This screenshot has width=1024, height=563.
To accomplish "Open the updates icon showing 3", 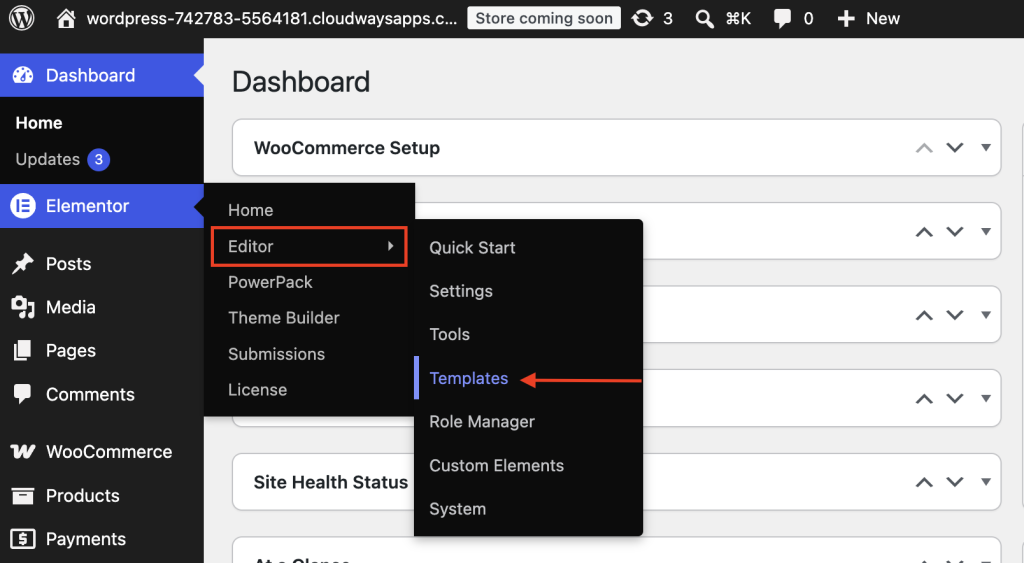I will [x=642, y=18].
